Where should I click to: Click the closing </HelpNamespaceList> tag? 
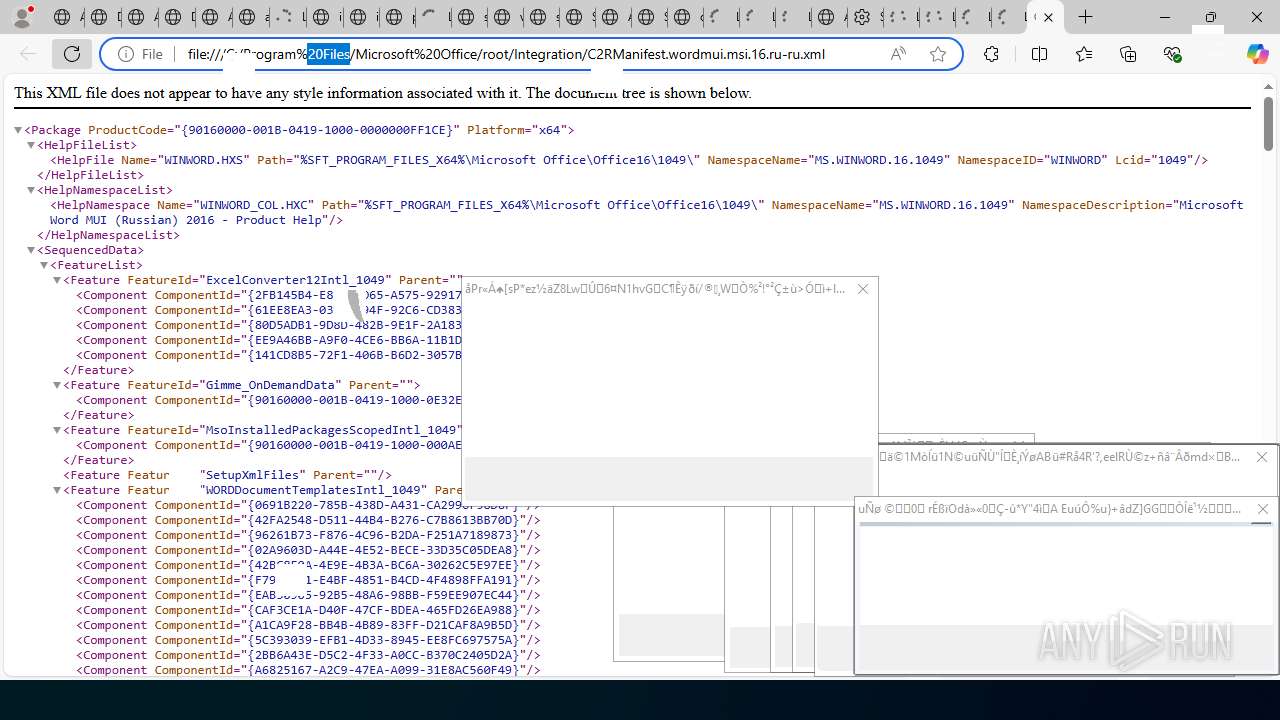(109, 235)
